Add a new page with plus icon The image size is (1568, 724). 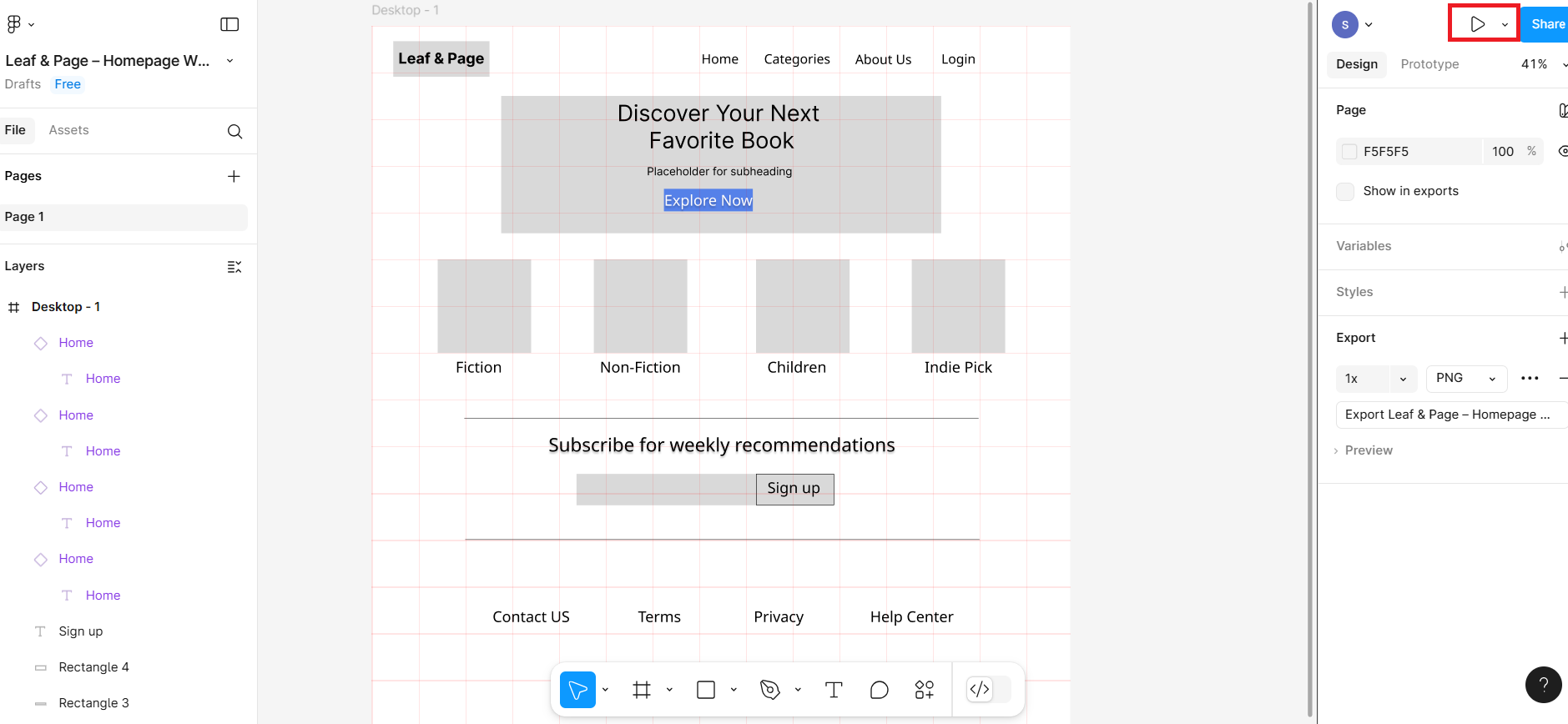(x=234, y=176)
